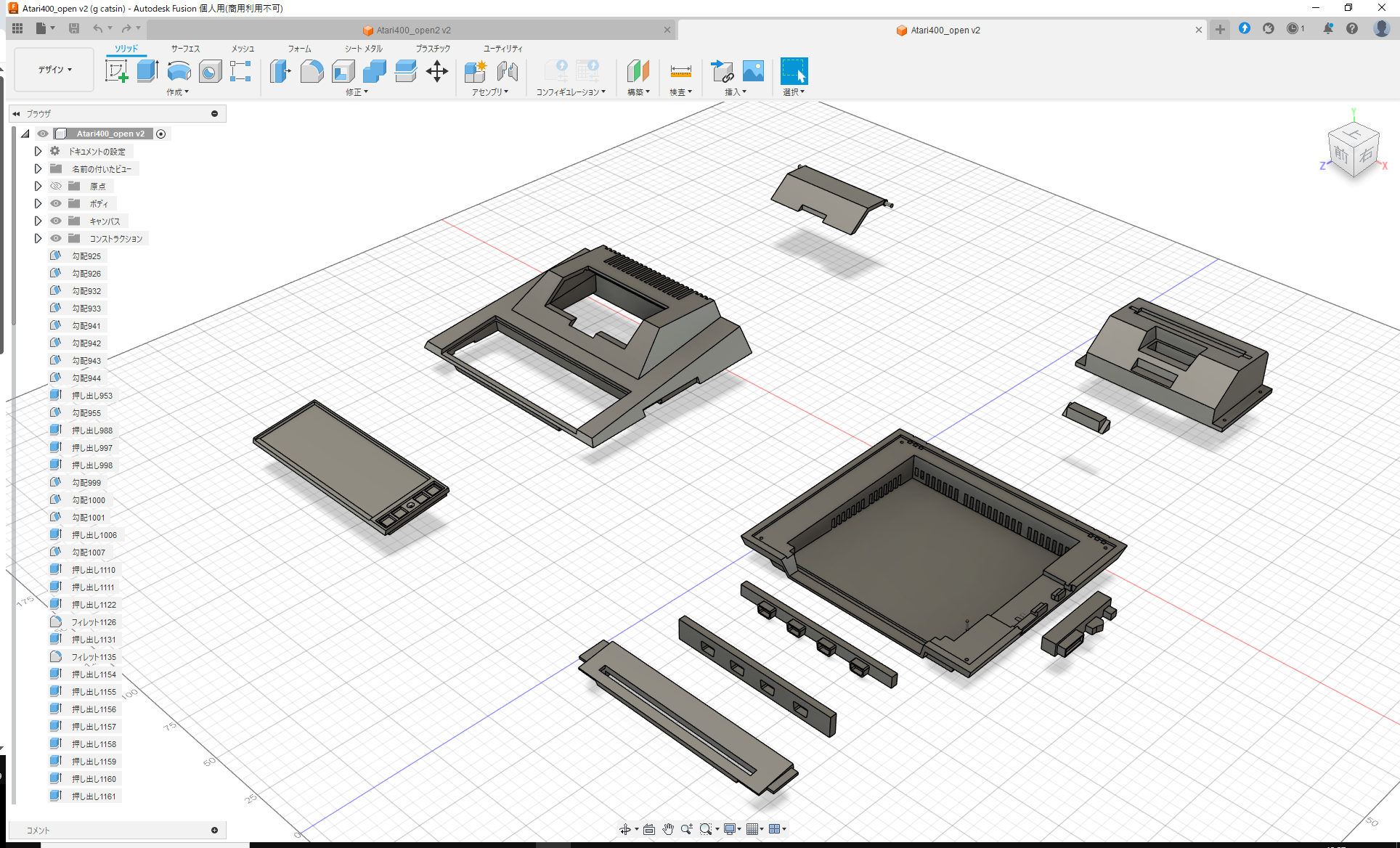This screenshot has width=1400, height=848.
Task: Open the デザイン workspace selector
Action: (53, 69)
